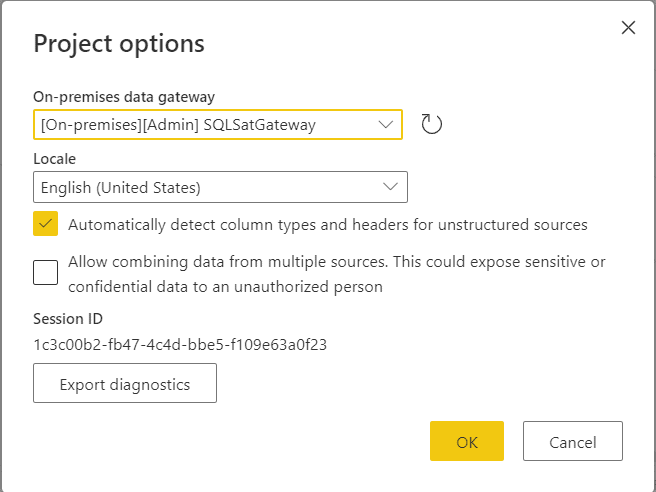Close the Project options dialog
The height and width of the screenshot is (492, 656).
[628, 28]
